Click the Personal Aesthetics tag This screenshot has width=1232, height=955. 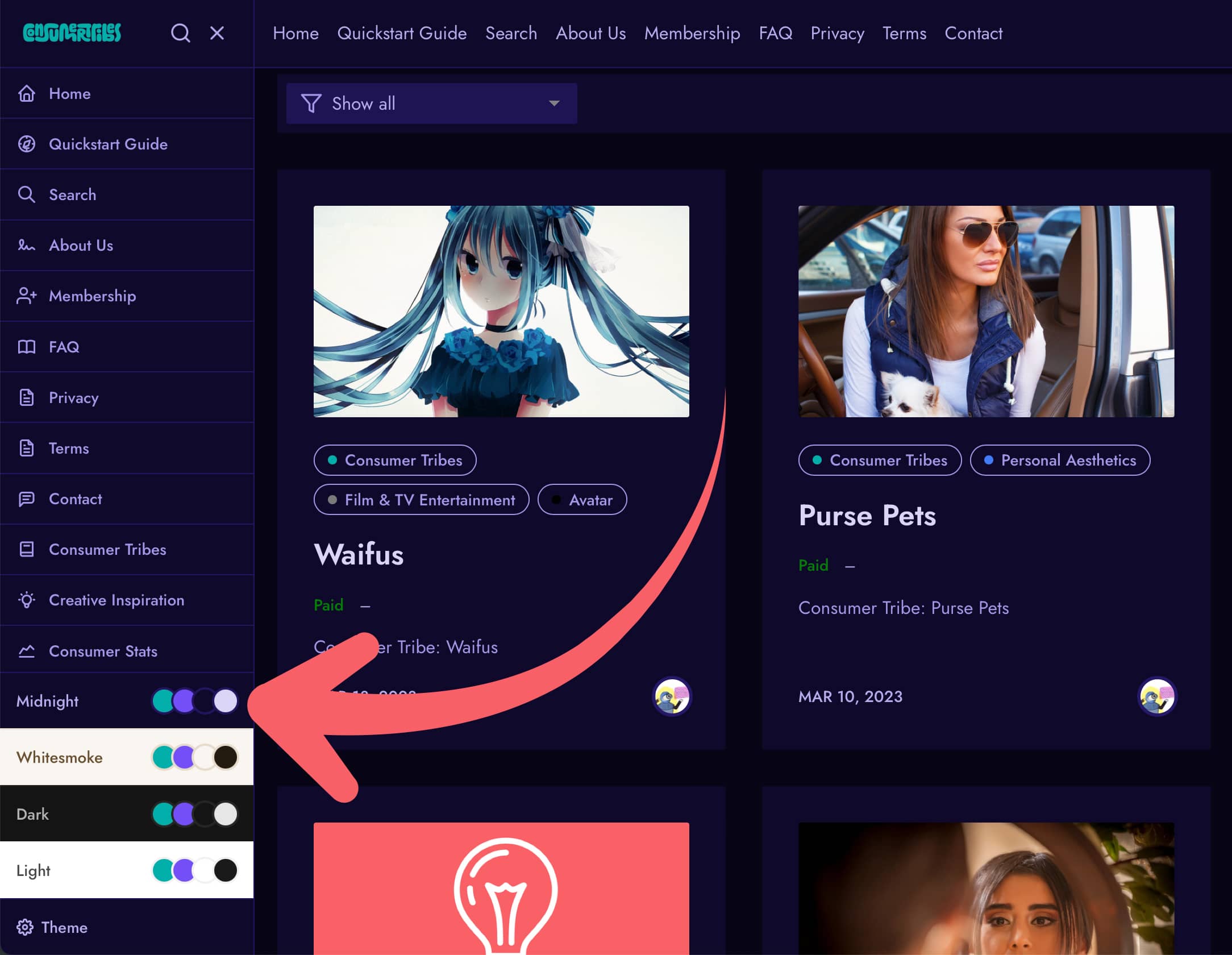coord(1060,460)
